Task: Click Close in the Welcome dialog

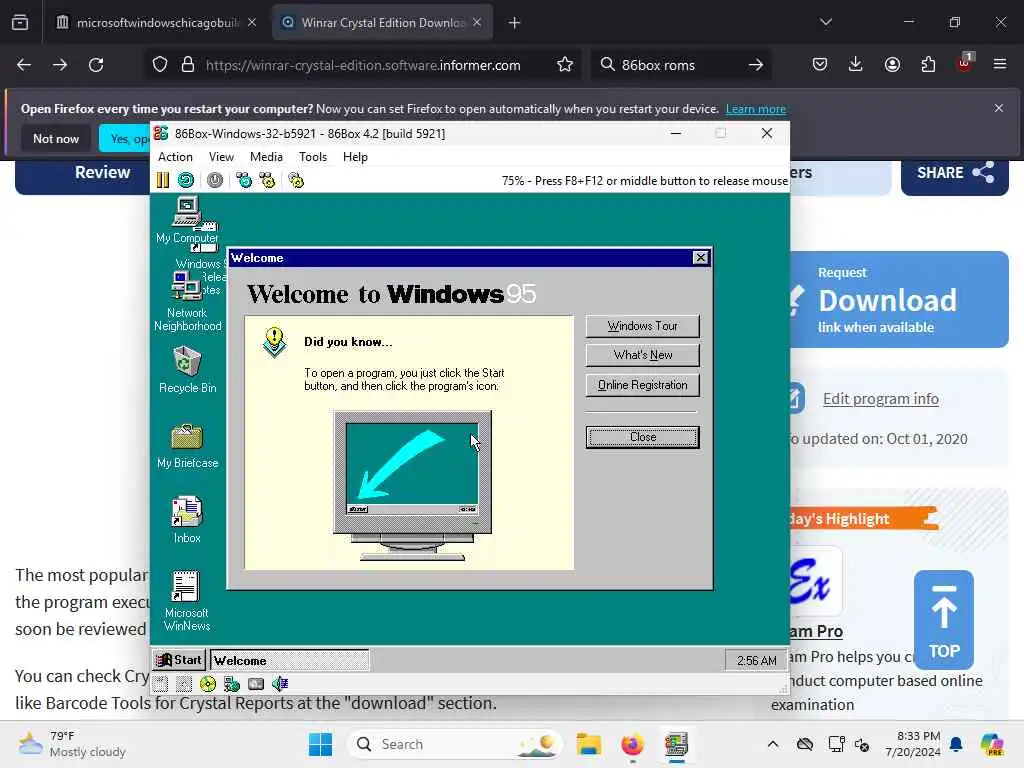Action: (x=643, y=438)
